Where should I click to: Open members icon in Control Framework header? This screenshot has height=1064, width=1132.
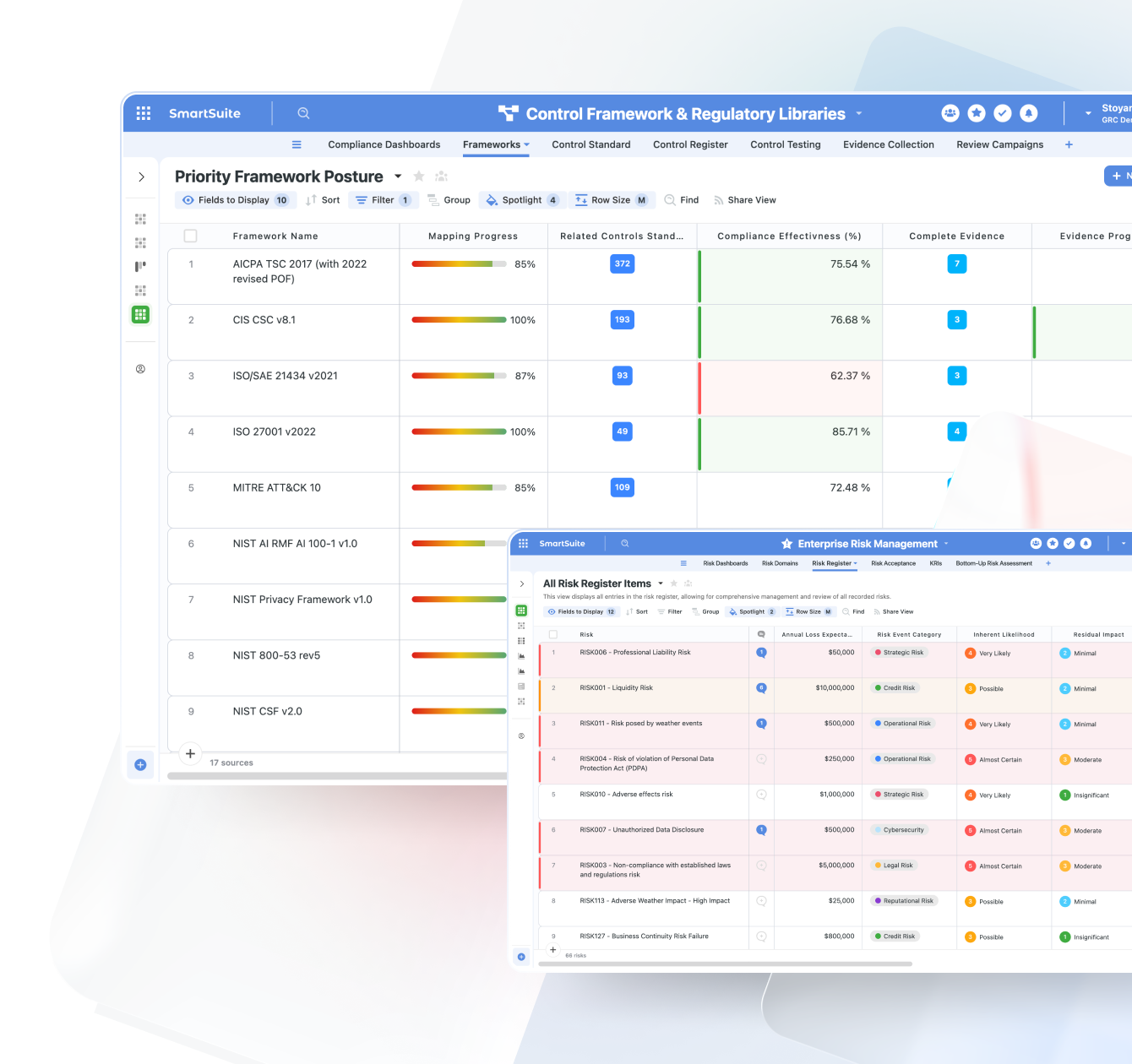(950, 113)
